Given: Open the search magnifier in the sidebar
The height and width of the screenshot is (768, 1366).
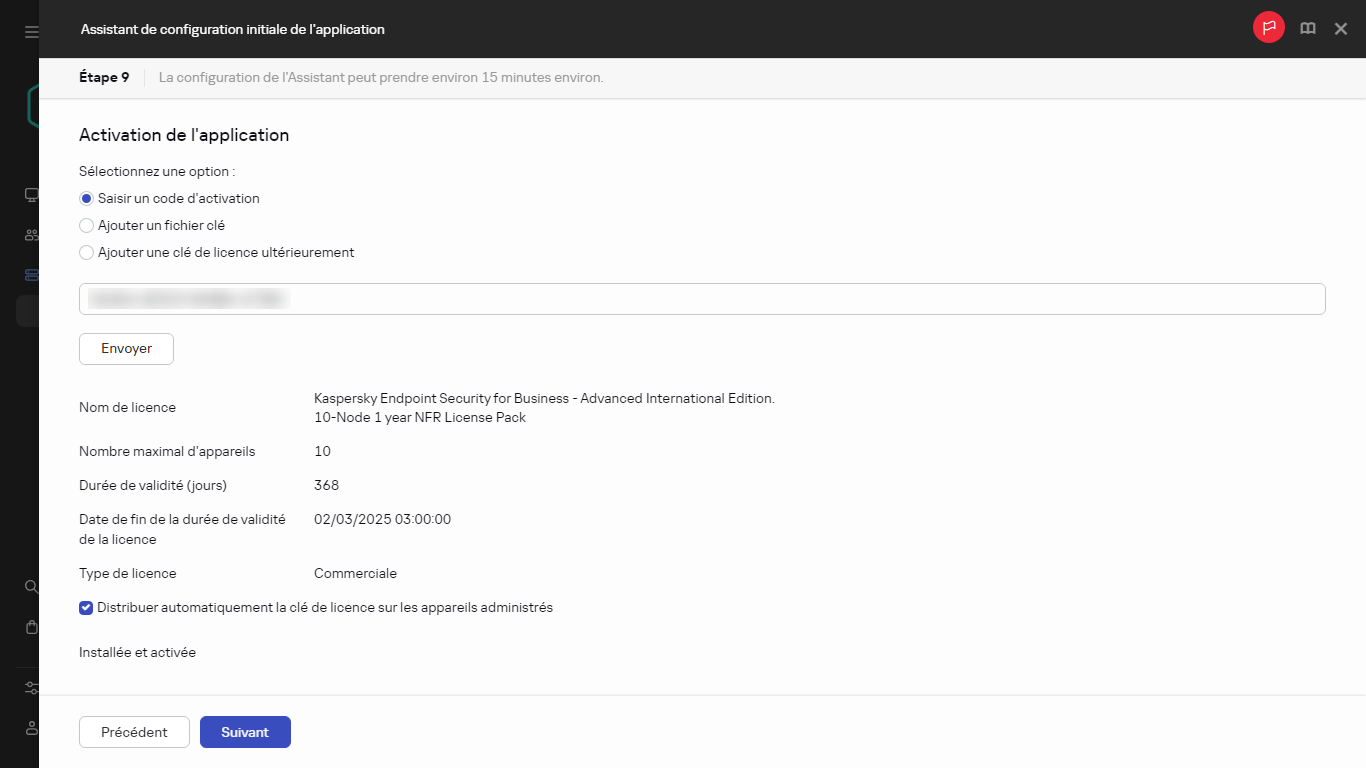Looking at the screenshot, I should coord(29,587).
